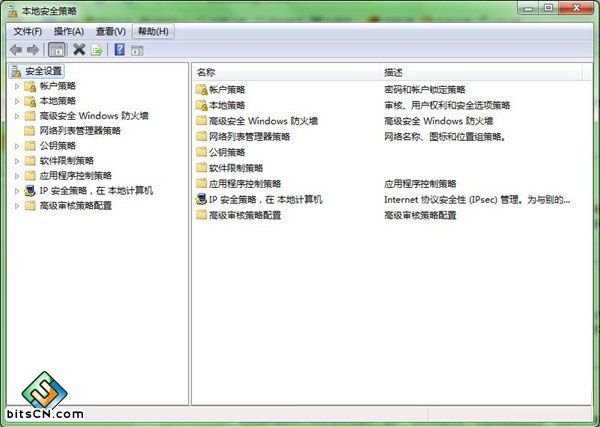Click description starting with Internet 协议安全性
The height and width of the screenshot is (427, 600).
click(478, 199)
